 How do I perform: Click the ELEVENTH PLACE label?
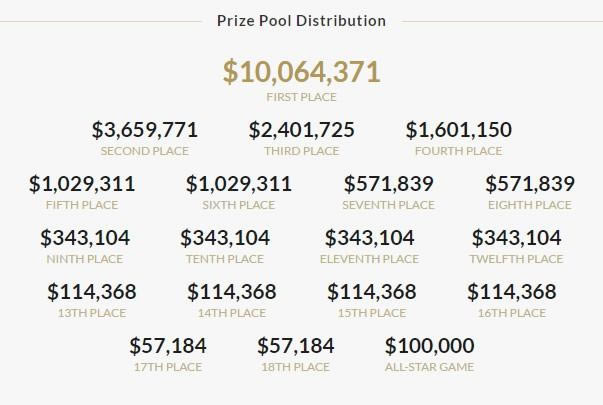point(369,259)
